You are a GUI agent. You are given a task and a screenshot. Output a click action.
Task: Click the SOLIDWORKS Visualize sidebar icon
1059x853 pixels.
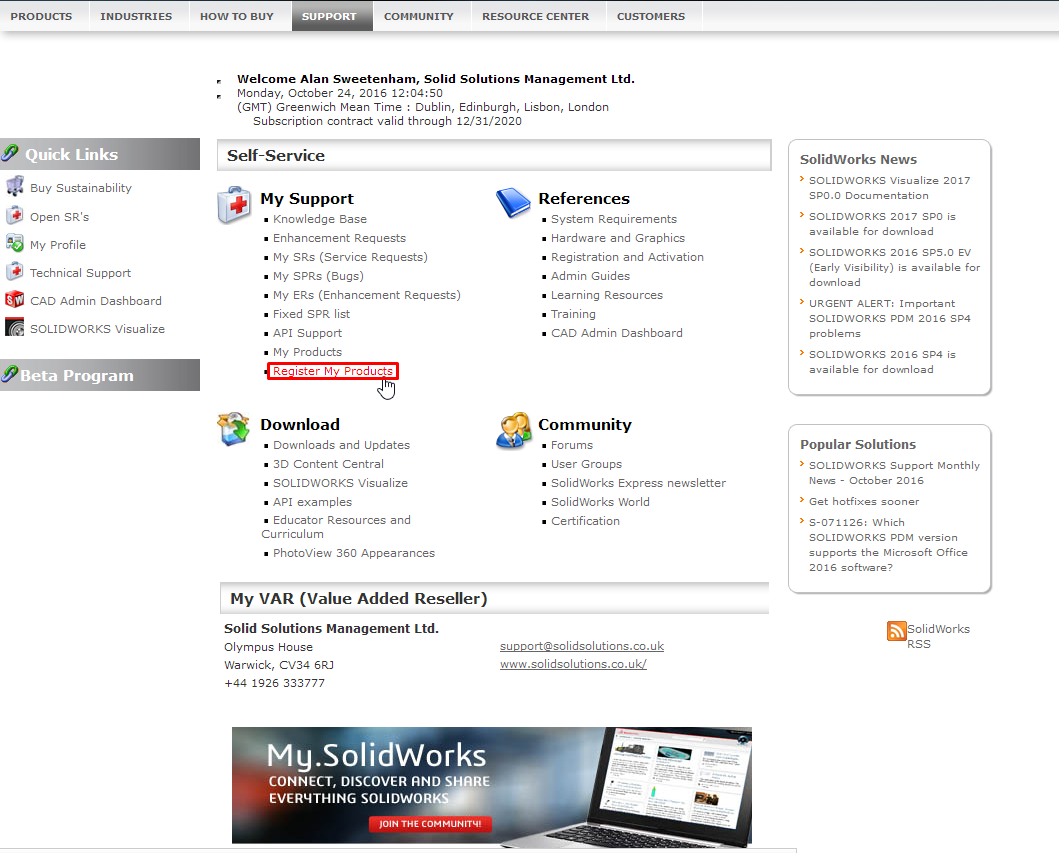click(x=14, y=328)
